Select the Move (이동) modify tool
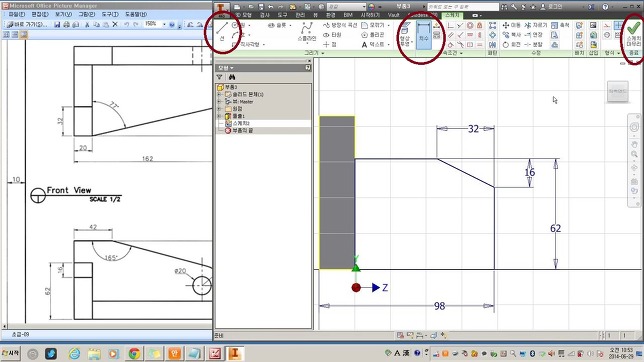The width and height of the screenshot is (644, 362). (x=511, y=25)
